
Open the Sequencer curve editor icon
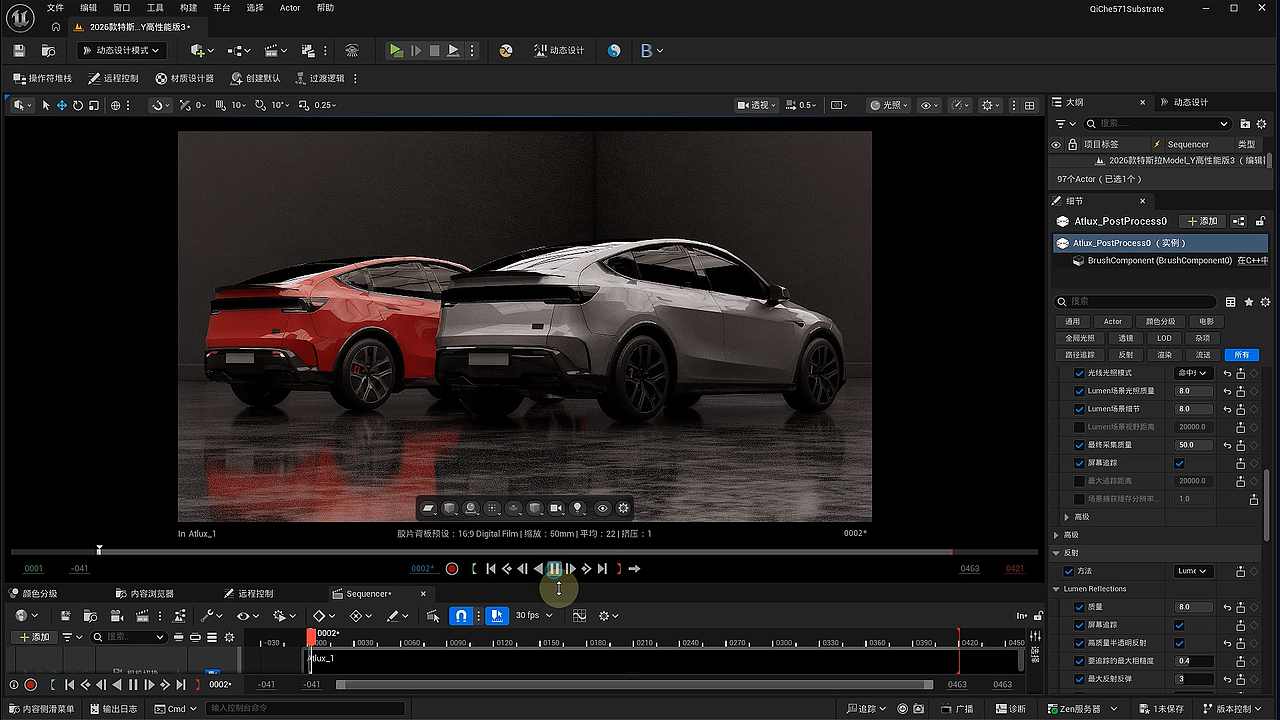579,616
